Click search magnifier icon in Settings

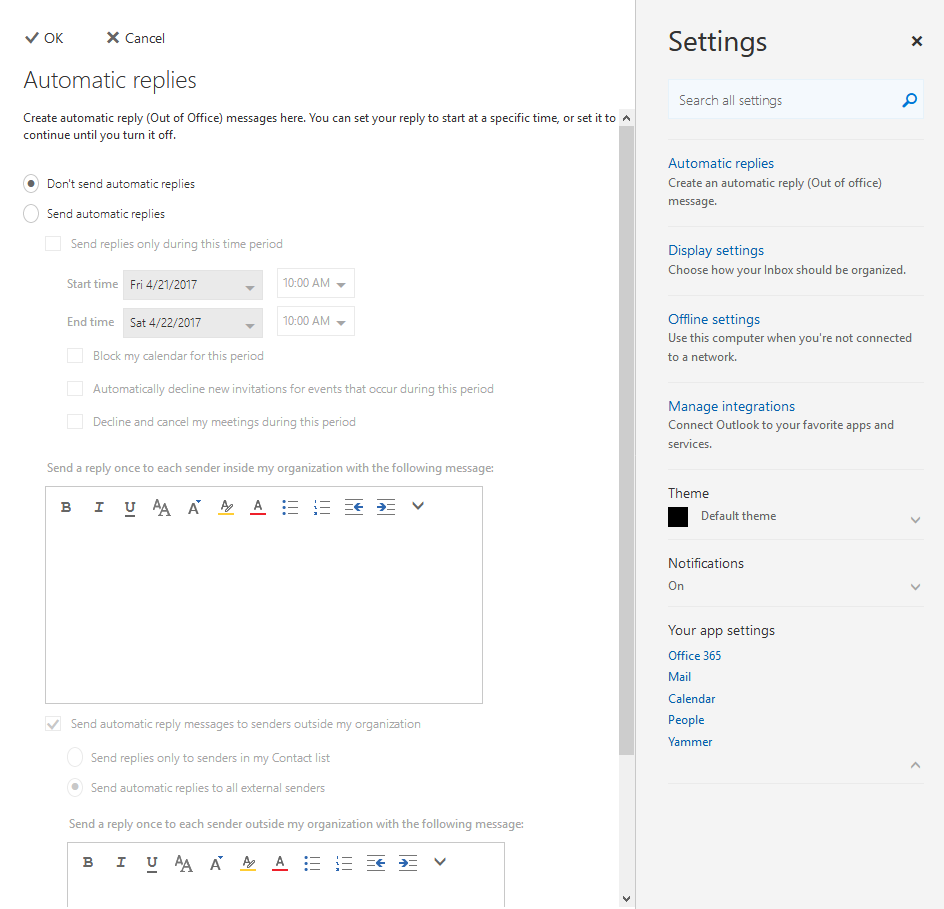pos(909,100)
